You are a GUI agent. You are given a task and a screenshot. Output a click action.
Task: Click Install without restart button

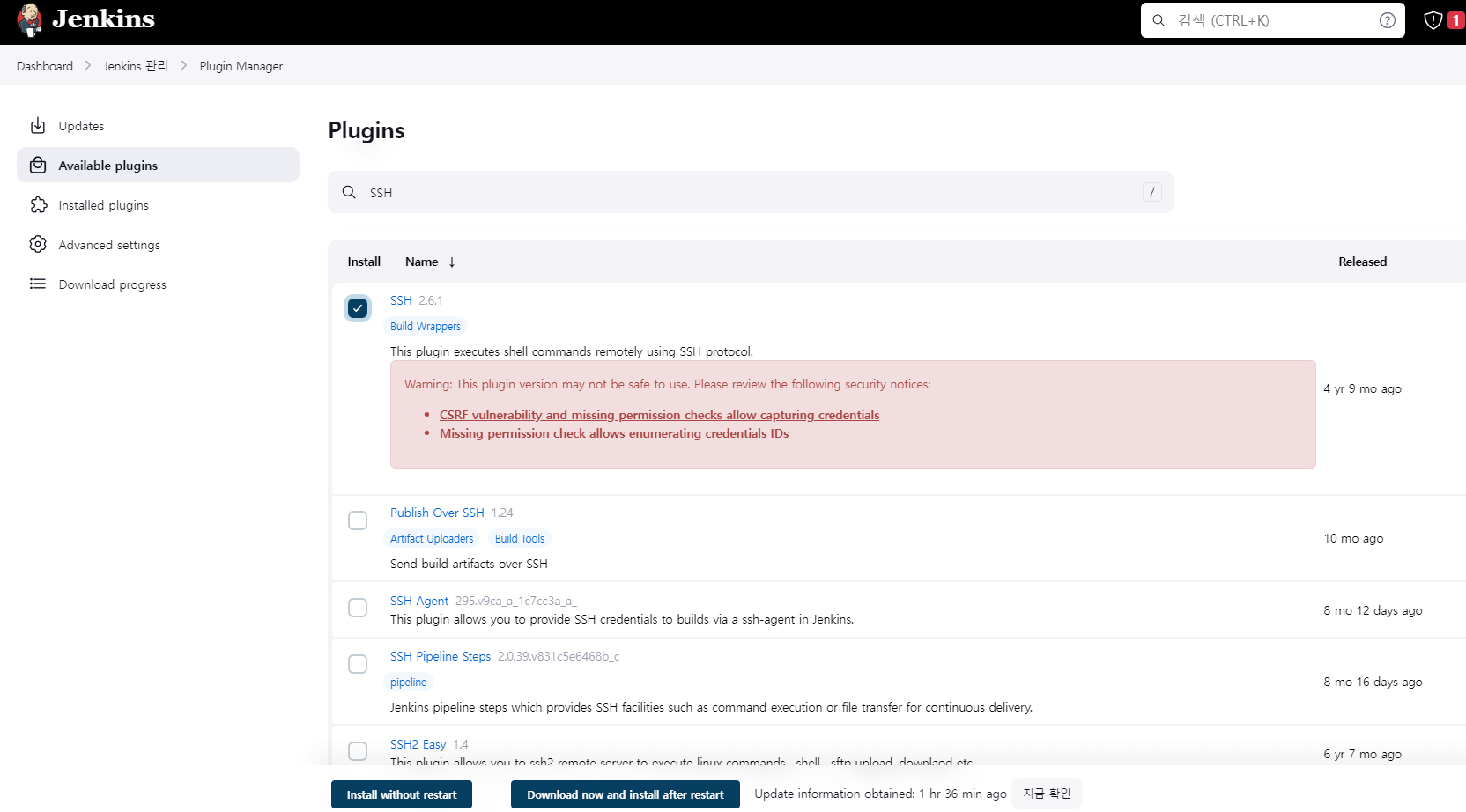pyautogui.click(x=402, y=794)
